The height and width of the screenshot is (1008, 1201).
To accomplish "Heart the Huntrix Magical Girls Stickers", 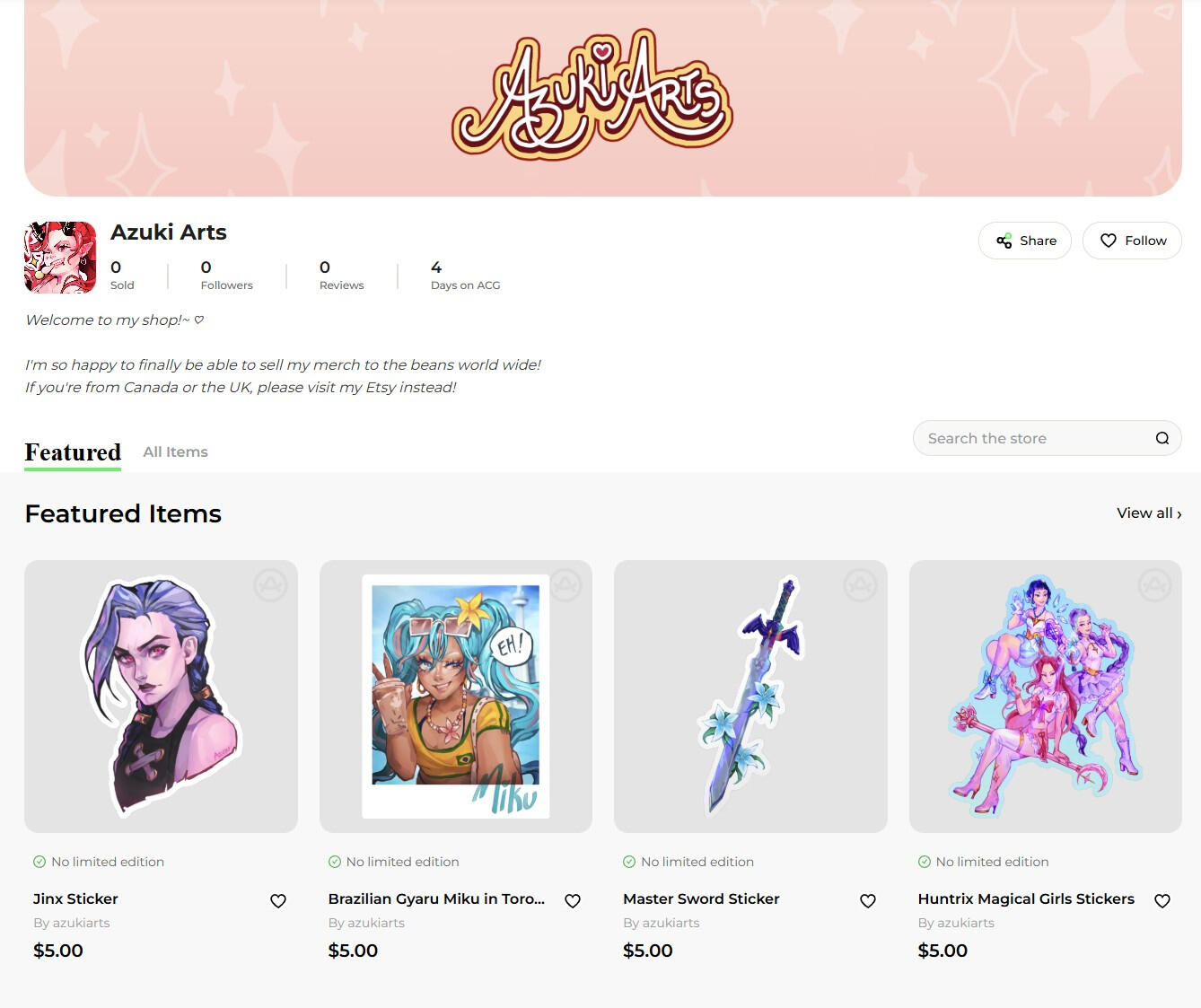I will coord(1162,900).
